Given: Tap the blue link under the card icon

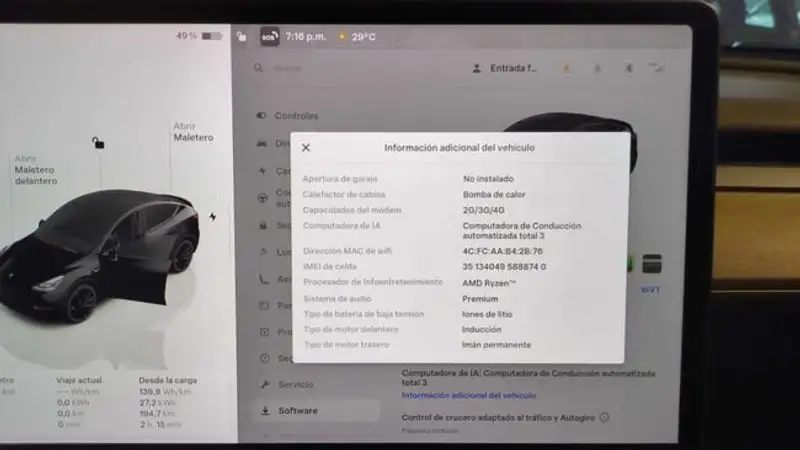Looking at the screenshot, I should click(x=651, y=290).
